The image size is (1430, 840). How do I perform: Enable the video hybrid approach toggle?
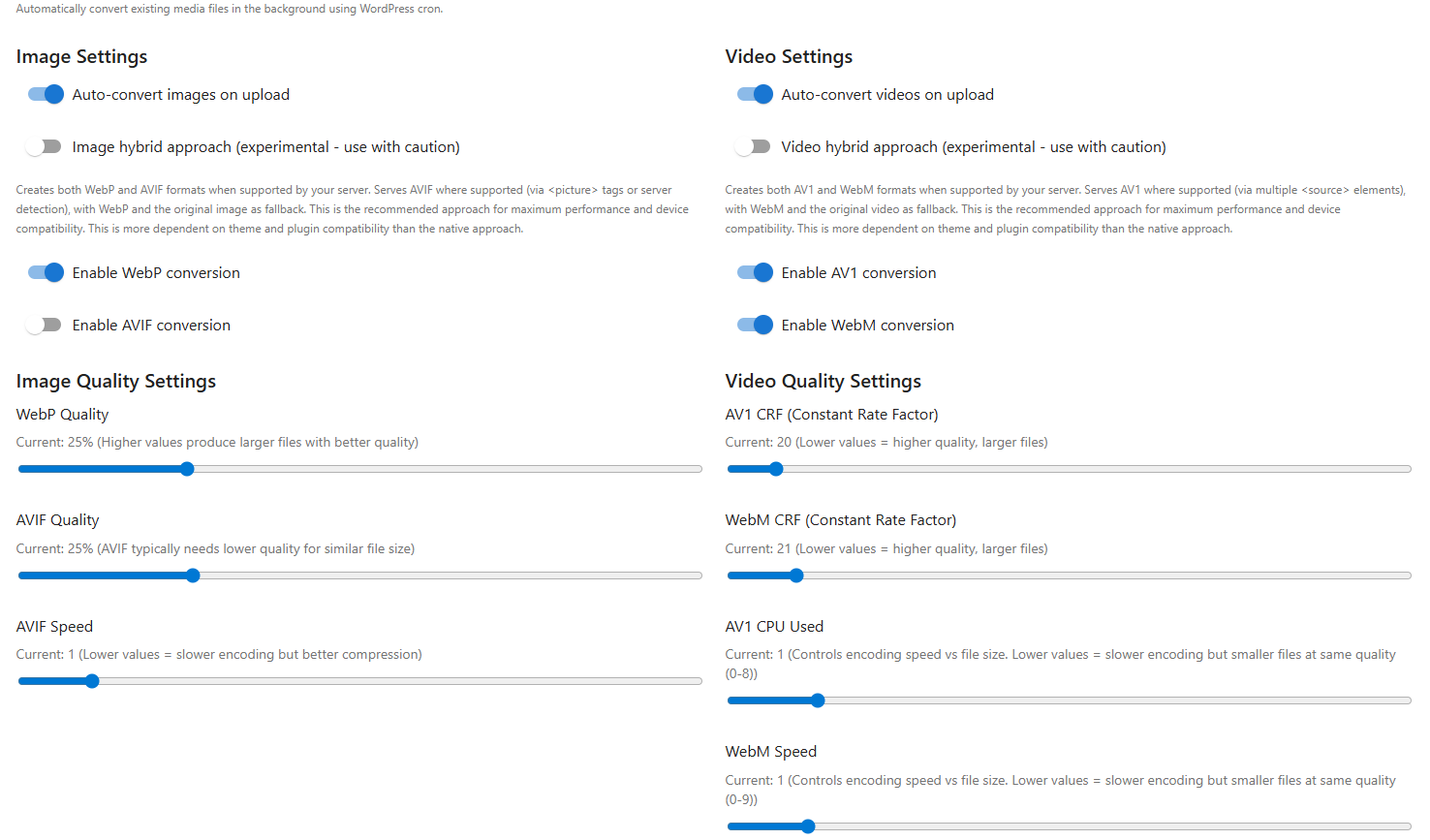754,146
